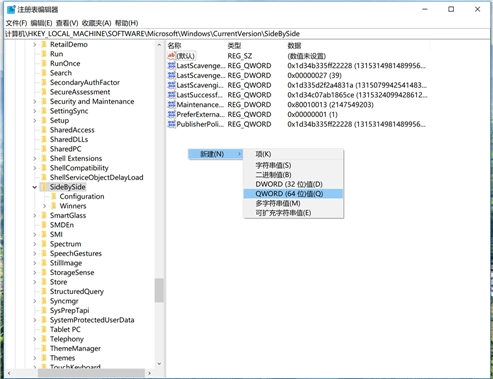Screen dimensions: 493x379
Task: Select the StructuredQuery tree item
Action: coord(77,291)
